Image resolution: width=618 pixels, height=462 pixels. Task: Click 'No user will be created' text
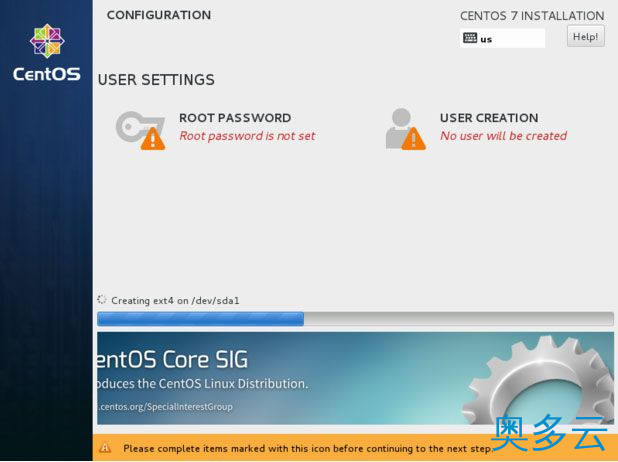click(x=503, y=136)
